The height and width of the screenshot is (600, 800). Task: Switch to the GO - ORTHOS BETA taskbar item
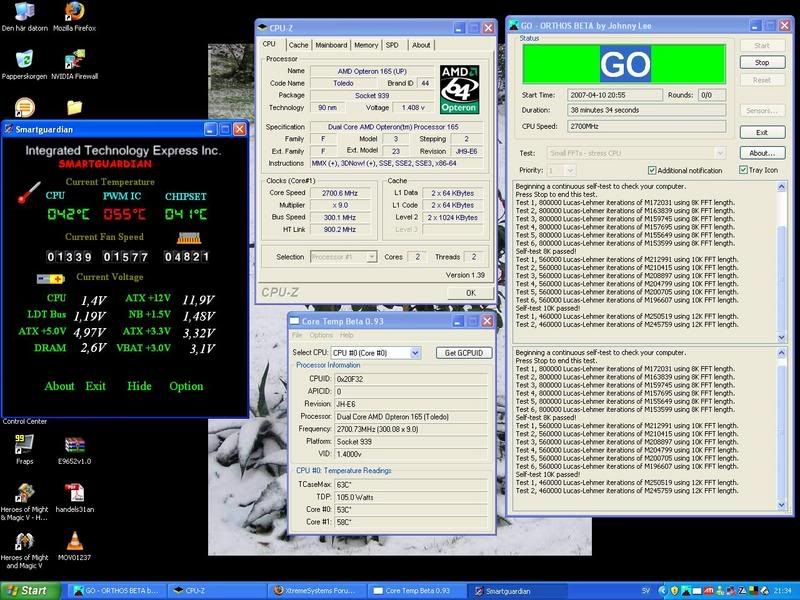tap(117, 591)
